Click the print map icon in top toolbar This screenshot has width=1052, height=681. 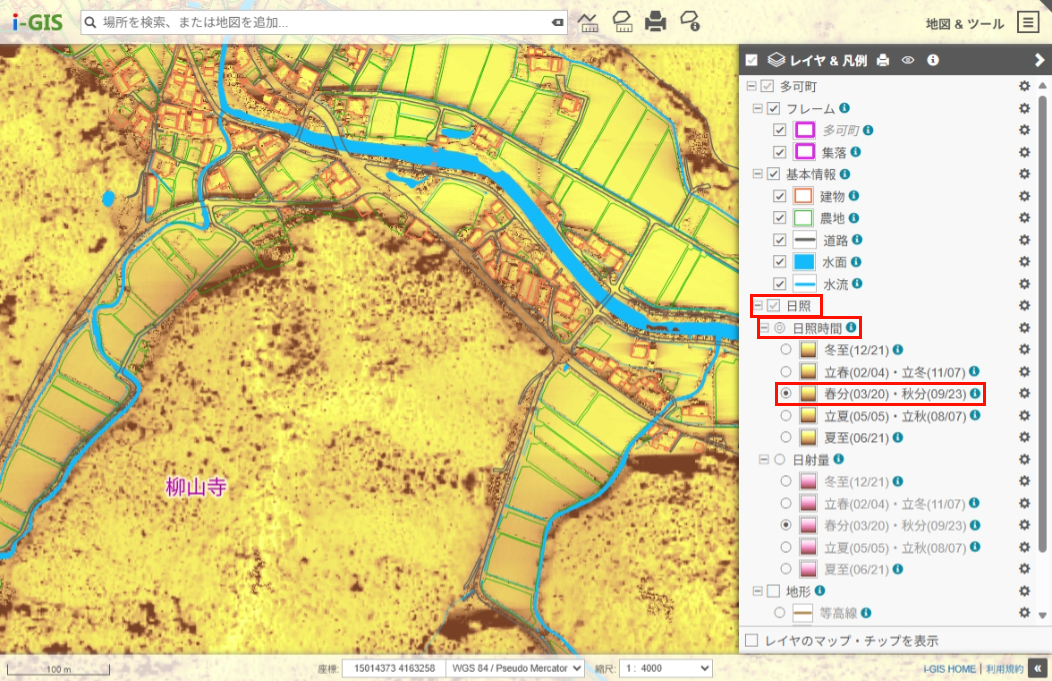(655, 21)
